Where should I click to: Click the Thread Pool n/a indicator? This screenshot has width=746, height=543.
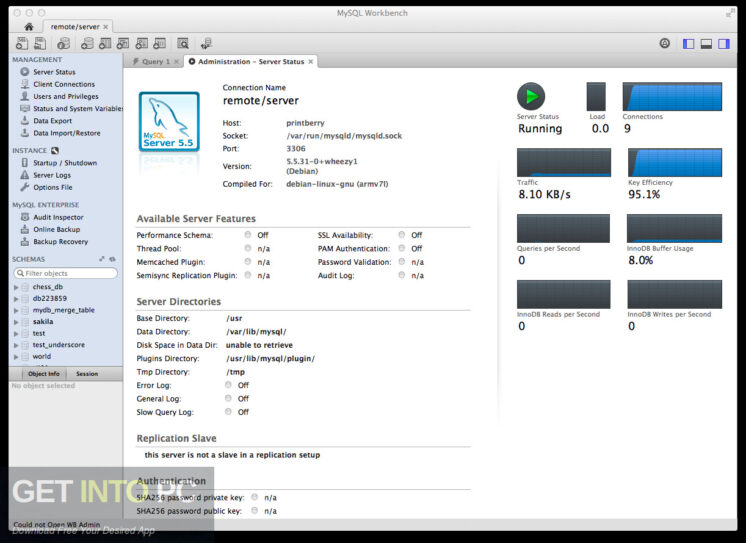pyautogui.click(x=248, y=248)
